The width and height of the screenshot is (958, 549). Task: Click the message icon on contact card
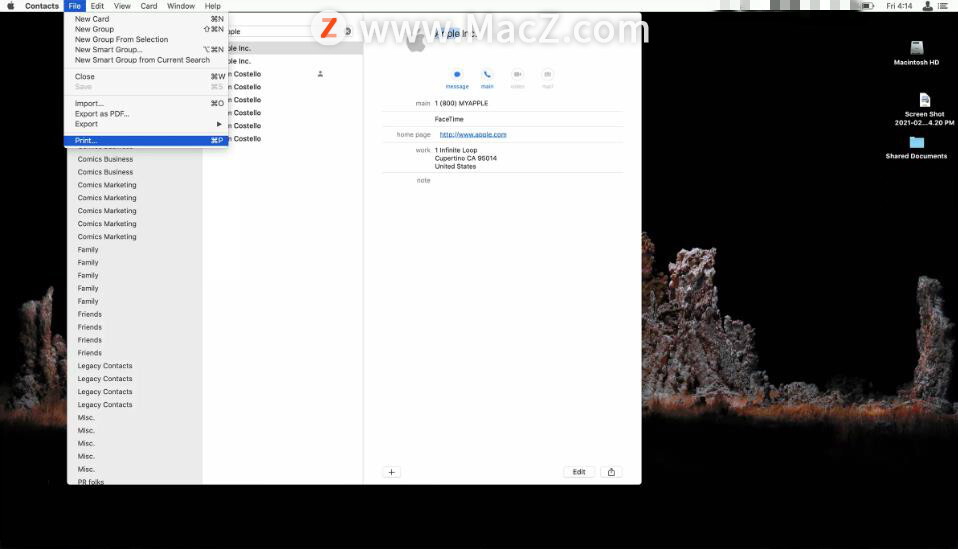tap(457, 75)
